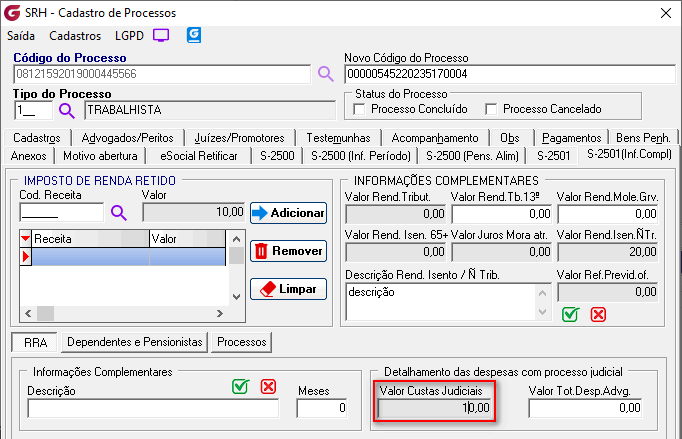This screenshot has width=682, height=439.
Task: Click the purple monitor icon in menu bar
Action: 161,35
